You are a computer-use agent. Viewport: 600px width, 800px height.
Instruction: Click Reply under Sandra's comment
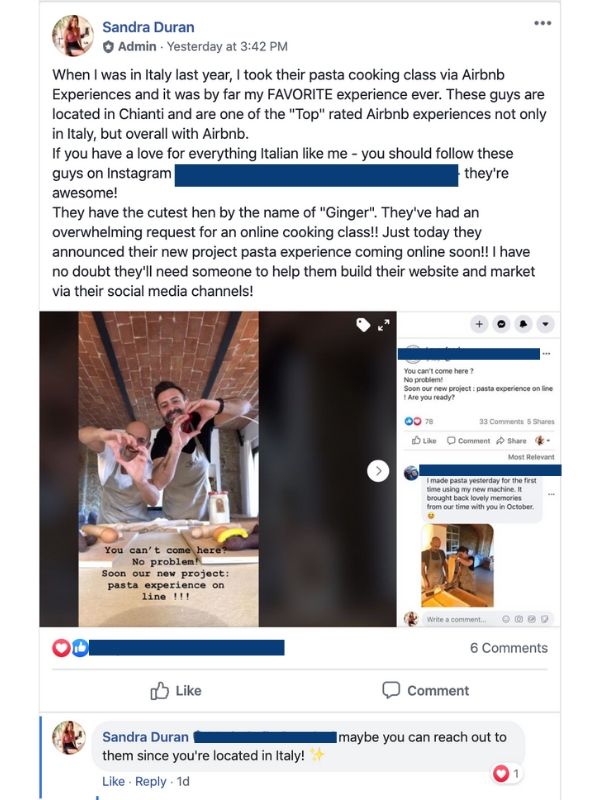tap(151, 782)
